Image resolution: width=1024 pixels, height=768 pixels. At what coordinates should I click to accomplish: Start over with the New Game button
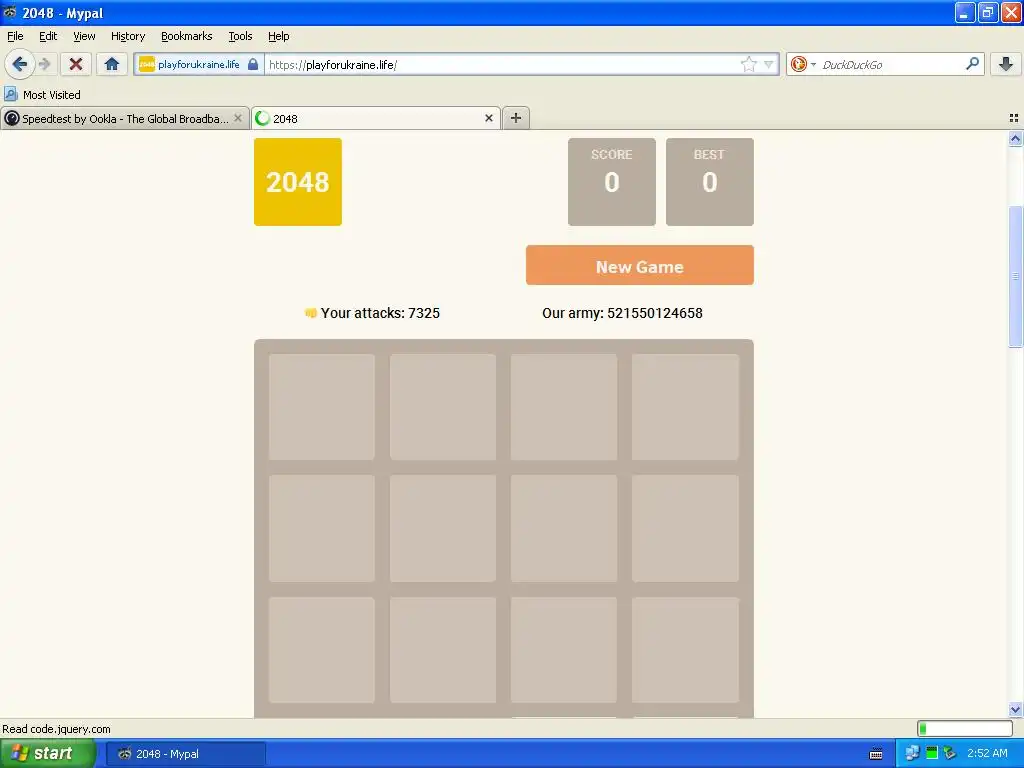639,265
